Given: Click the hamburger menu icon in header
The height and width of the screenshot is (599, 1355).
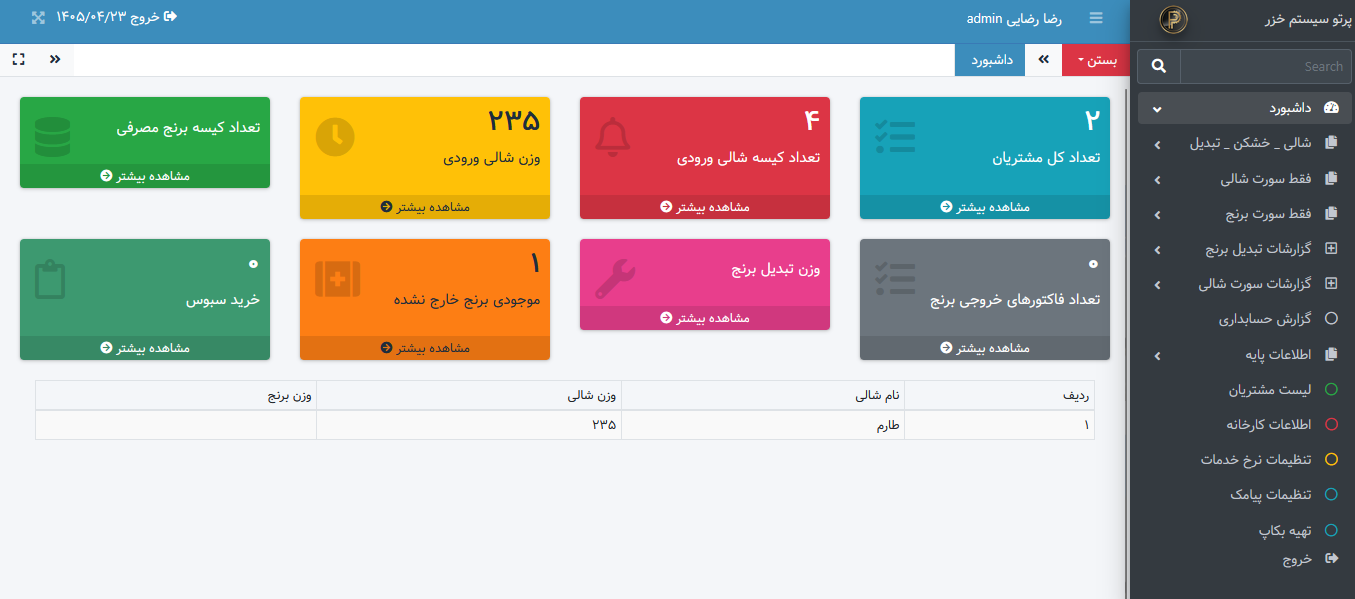Looking at the screenshot, I should pos(1096,18).
